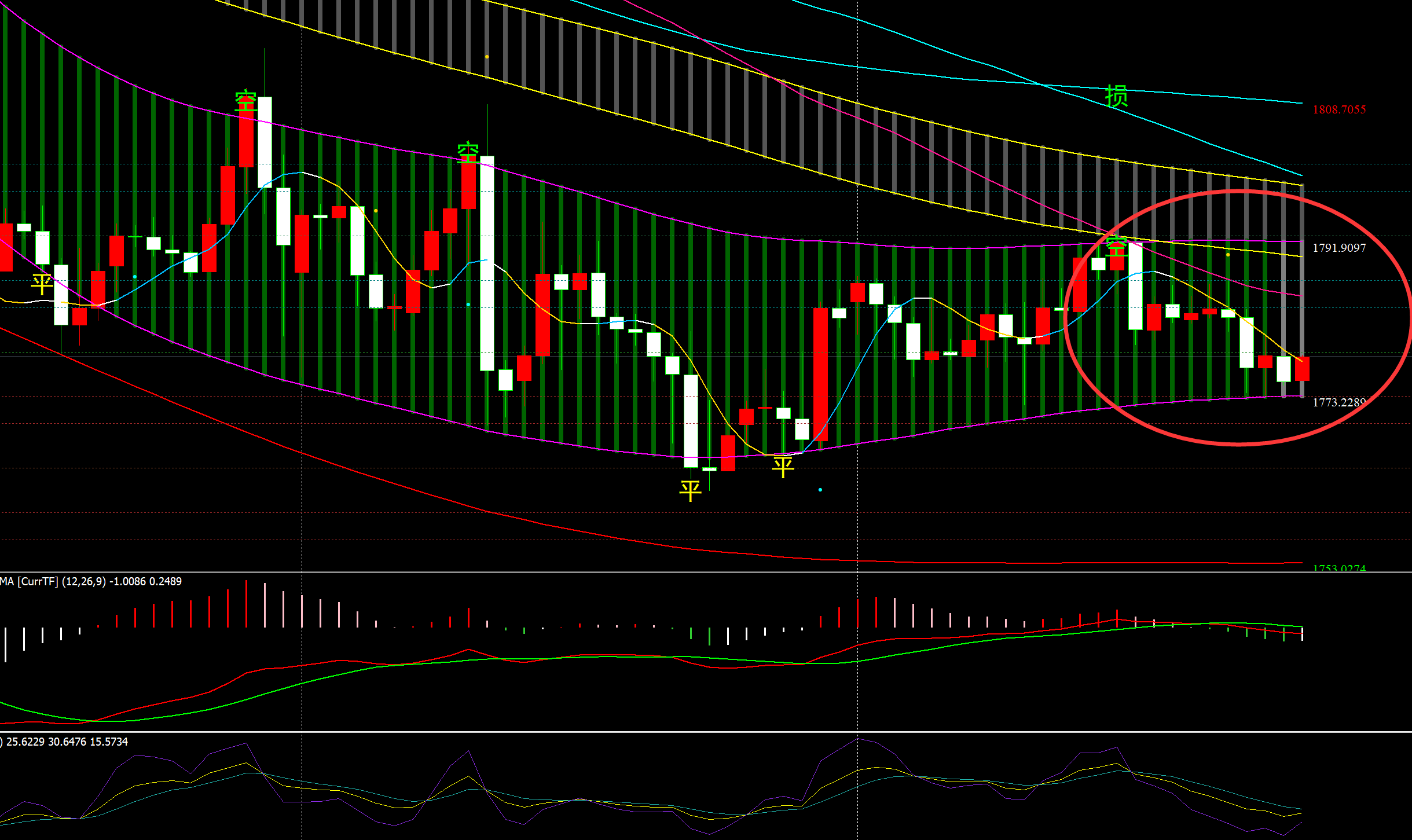Click the green 损 stop-loss marker

click(x=1116, y=96)
